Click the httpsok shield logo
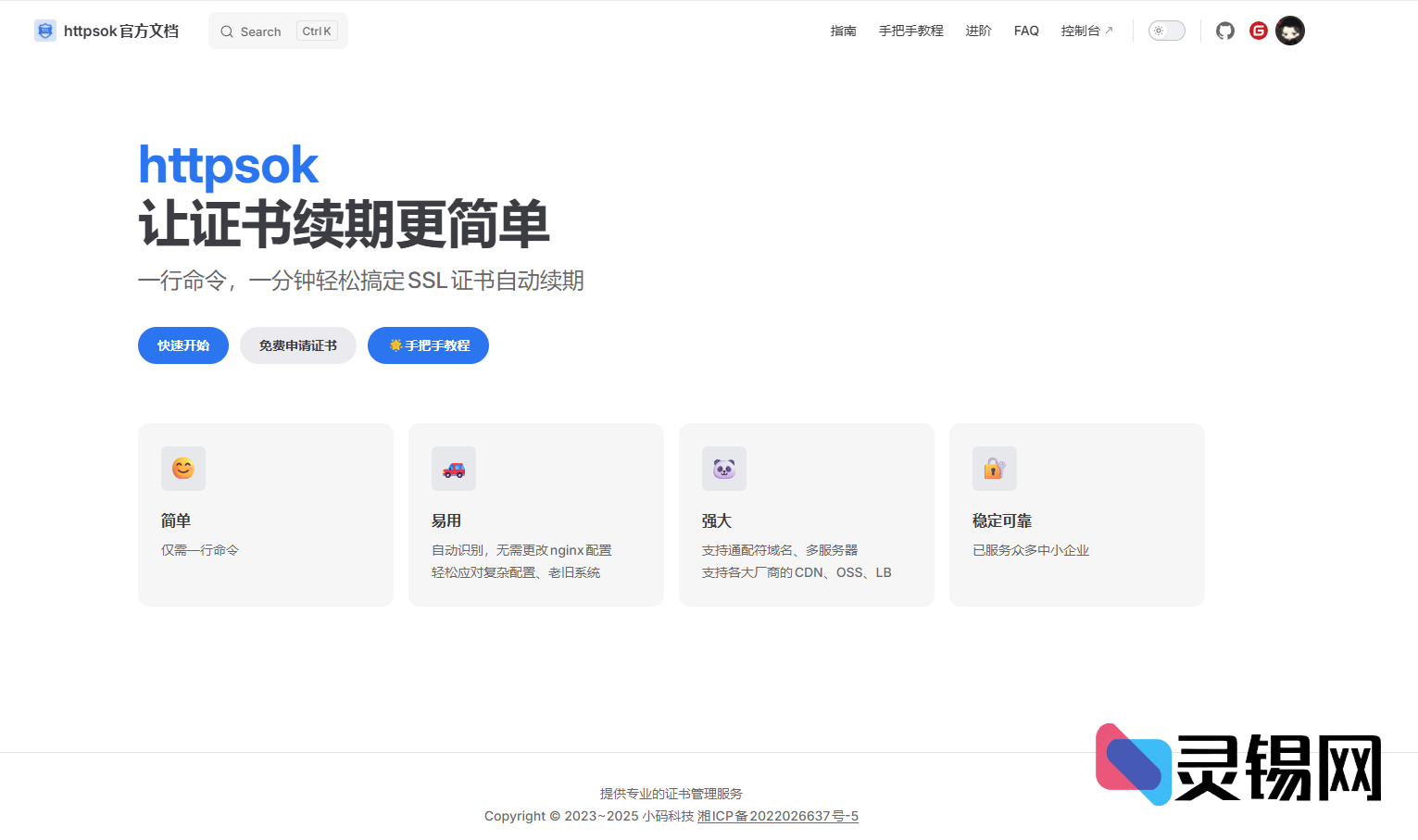 [x=44, y=30]
